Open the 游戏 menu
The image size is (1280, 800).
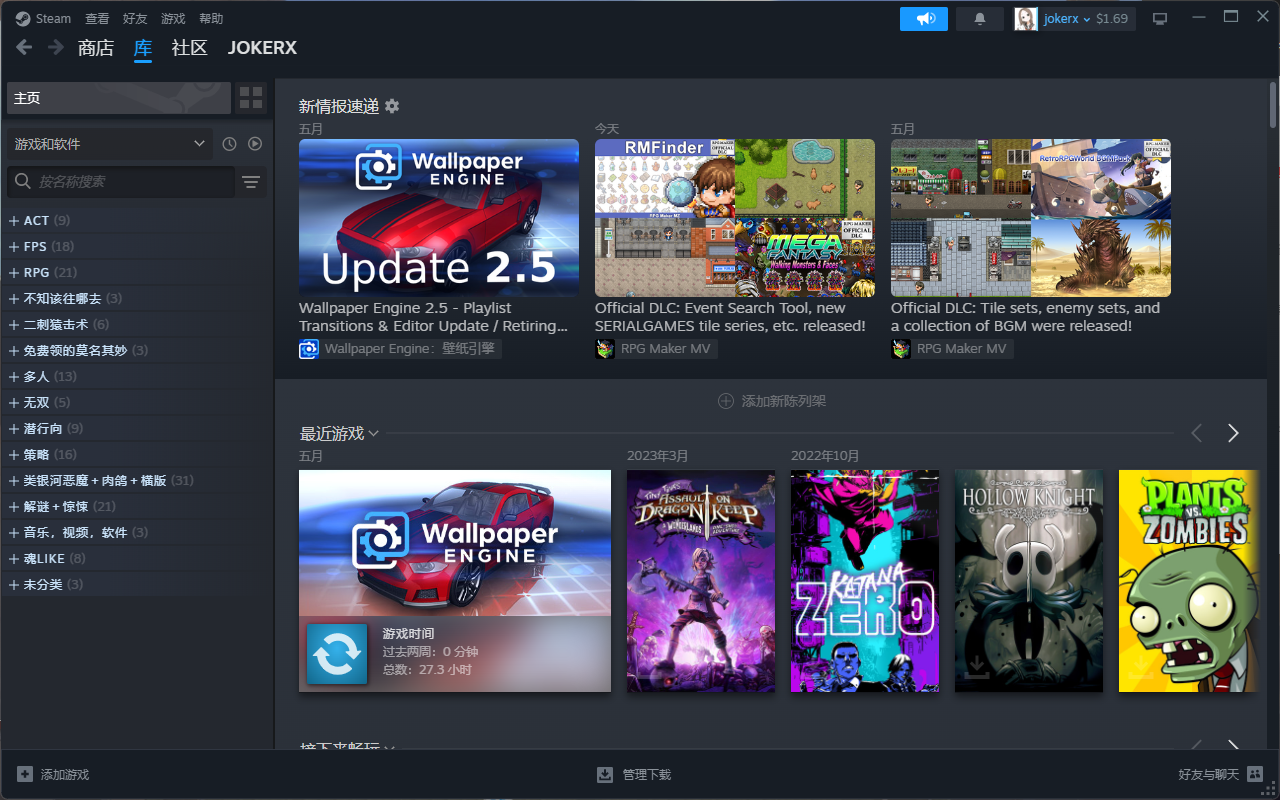pos(173,18)
